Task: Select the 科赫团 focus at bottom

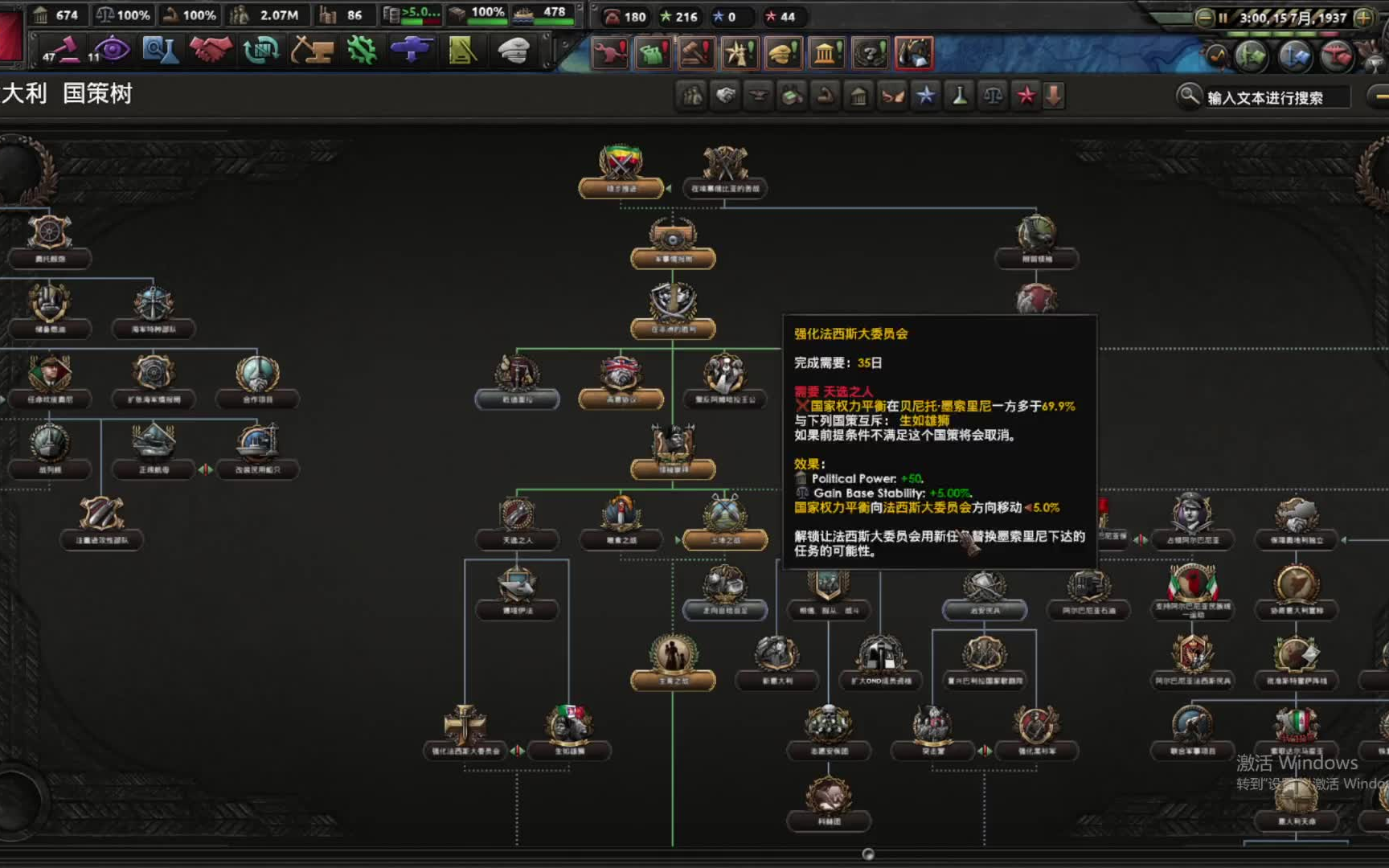Action: pos(829,804)
